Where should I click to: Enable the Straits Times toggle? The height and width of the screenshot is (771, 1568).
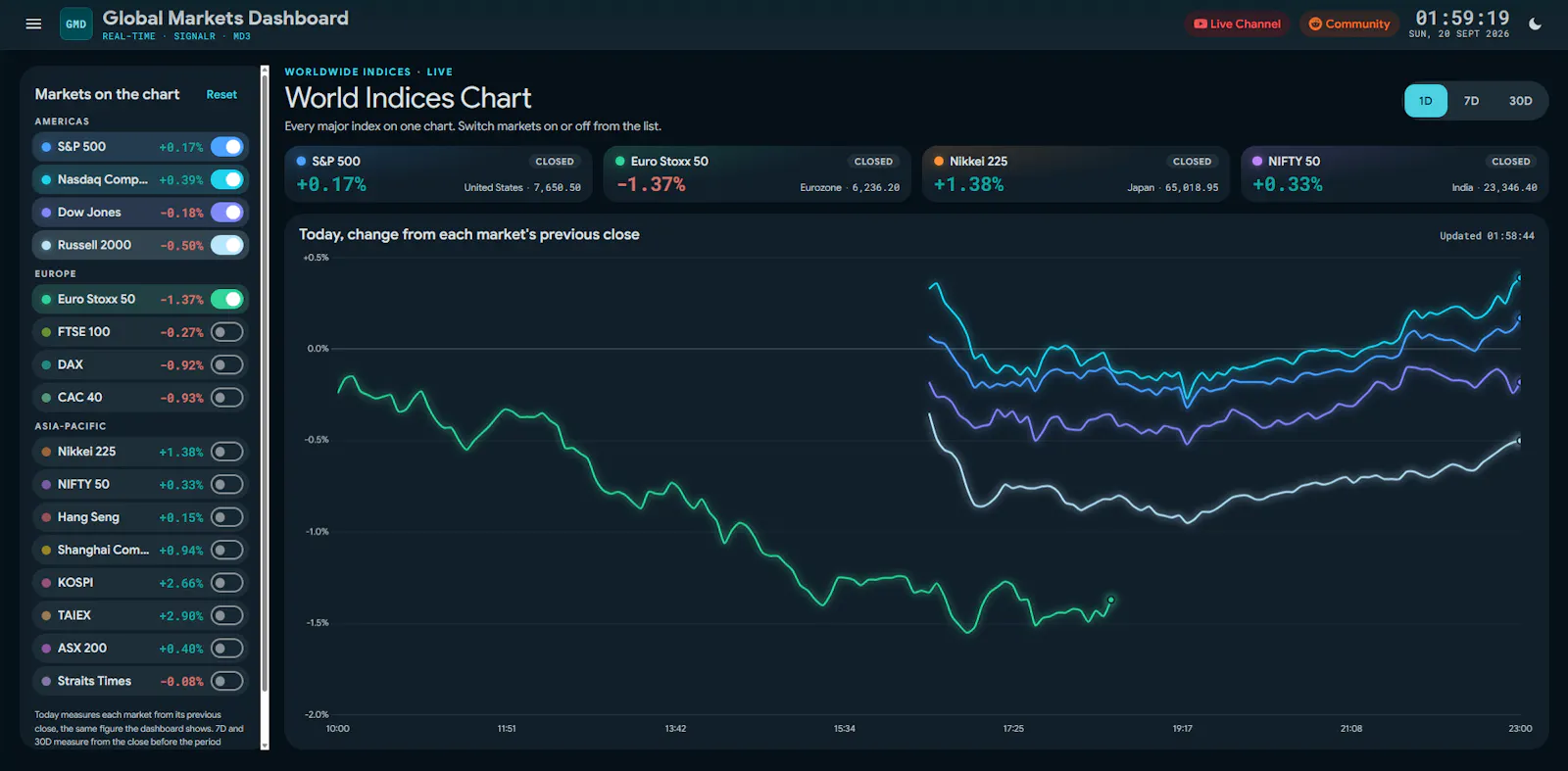[x=227, y=681]
